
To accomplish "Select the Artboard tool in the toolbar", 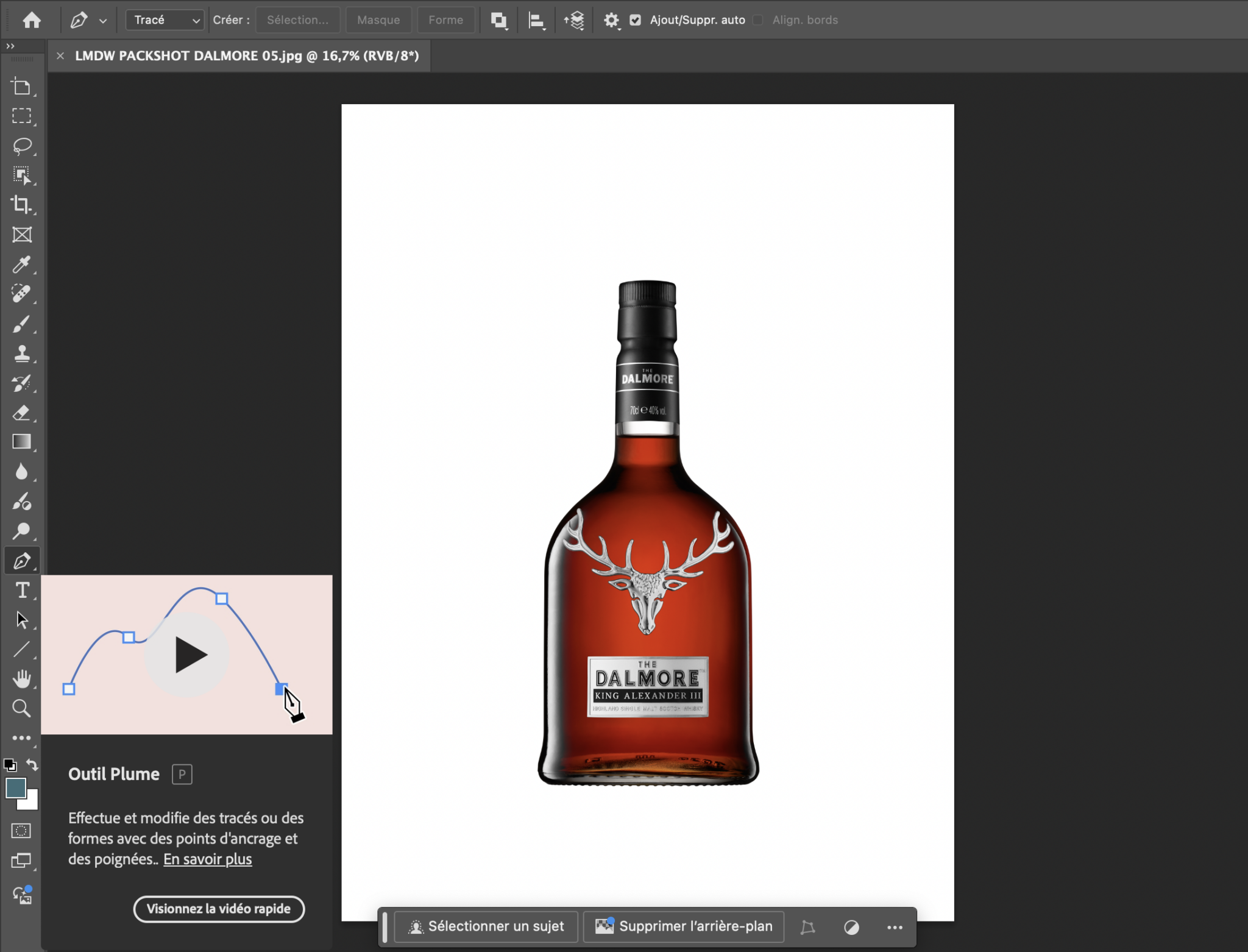I will coord(22,87).
